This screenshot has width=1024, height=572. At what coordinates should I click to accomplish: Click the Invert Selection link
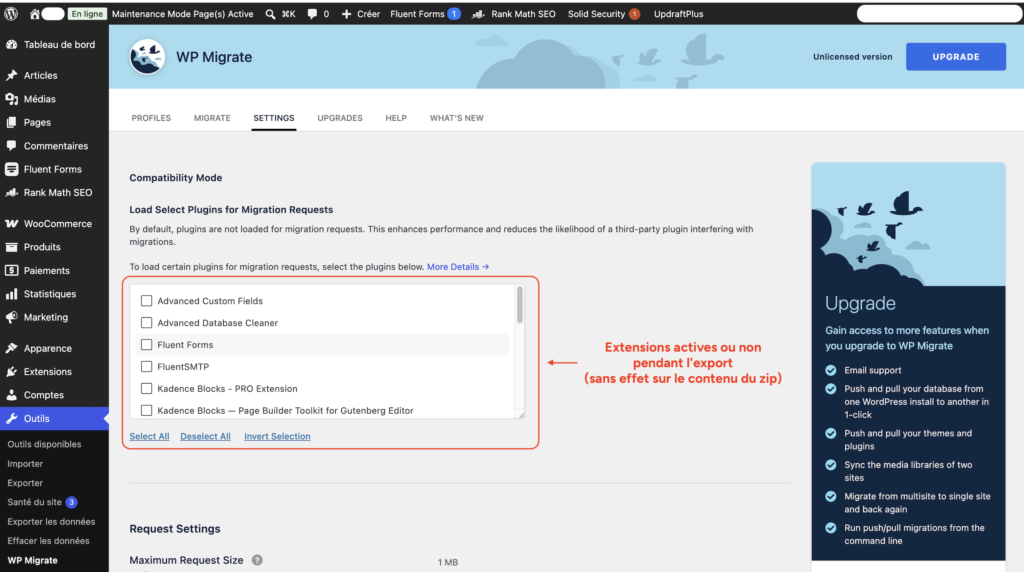pos(277,436)
